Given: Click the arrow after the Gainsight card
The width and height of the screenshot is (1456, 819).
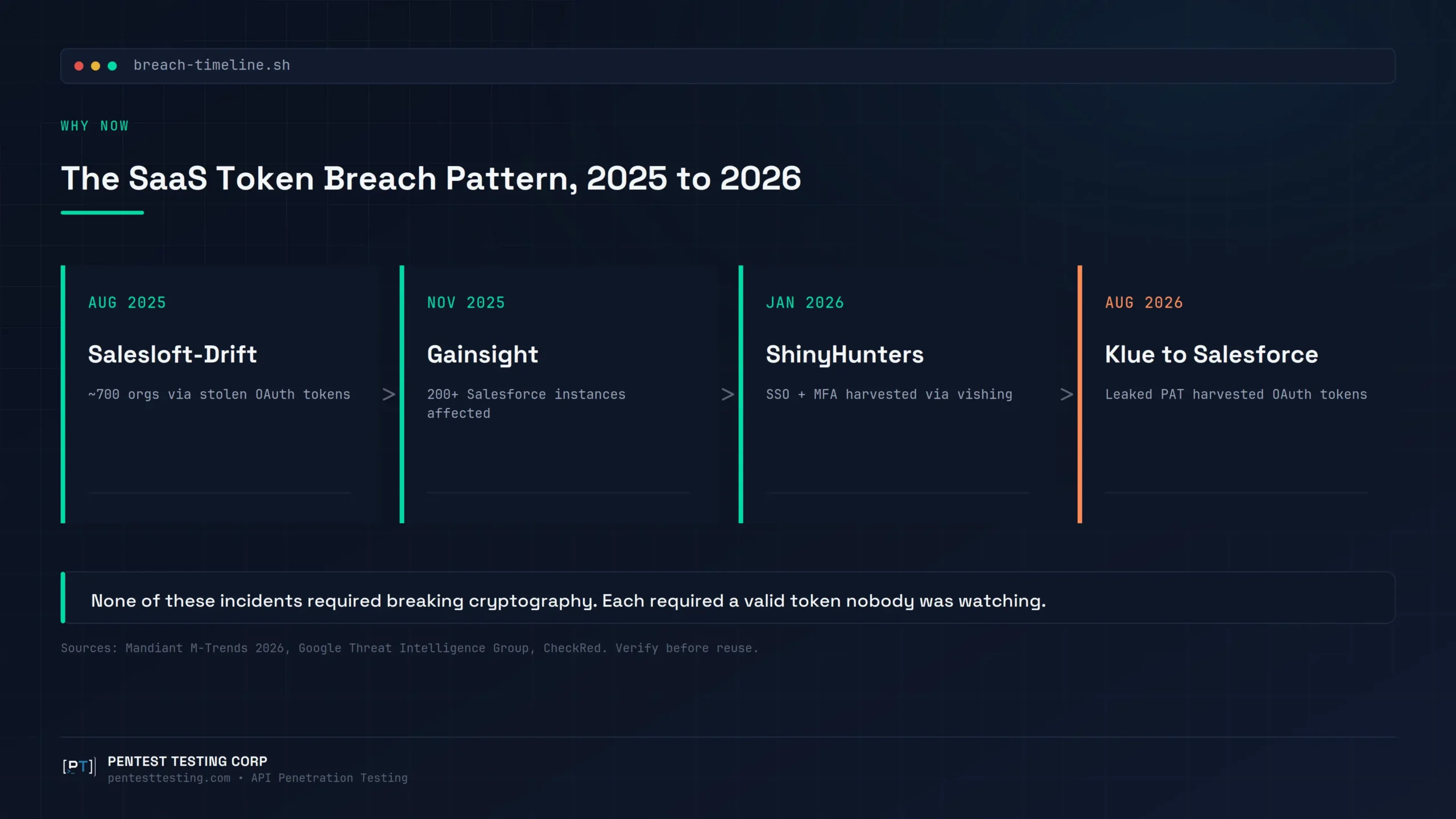Looking at the screenshot, I should [x=728, y=394].
